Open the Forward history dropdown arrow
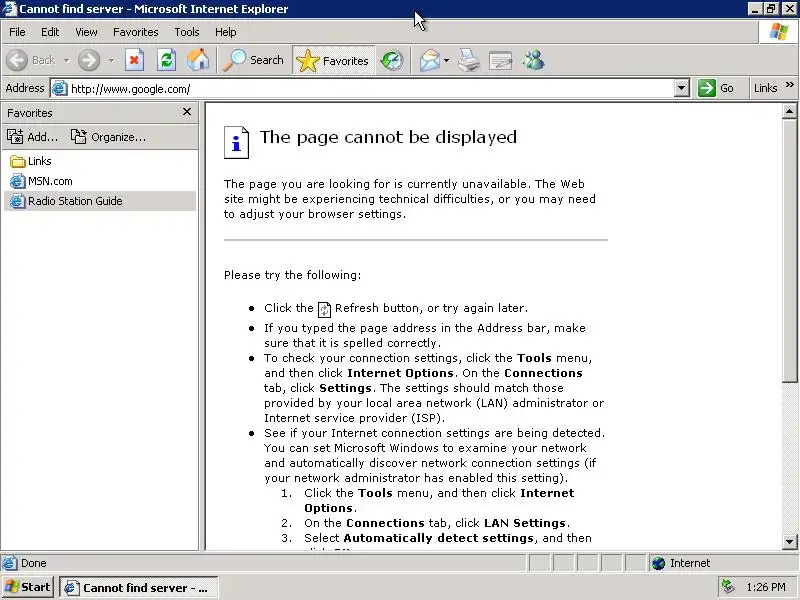Image resolution: width=800 pixels, height=600 pixels. pyautogui.click(x=111, y=61)
